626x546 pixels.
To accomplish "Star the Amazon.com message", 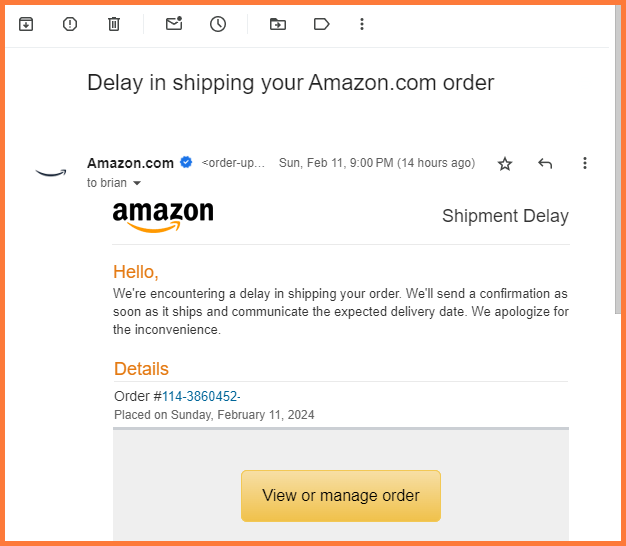I will point(505,164).
